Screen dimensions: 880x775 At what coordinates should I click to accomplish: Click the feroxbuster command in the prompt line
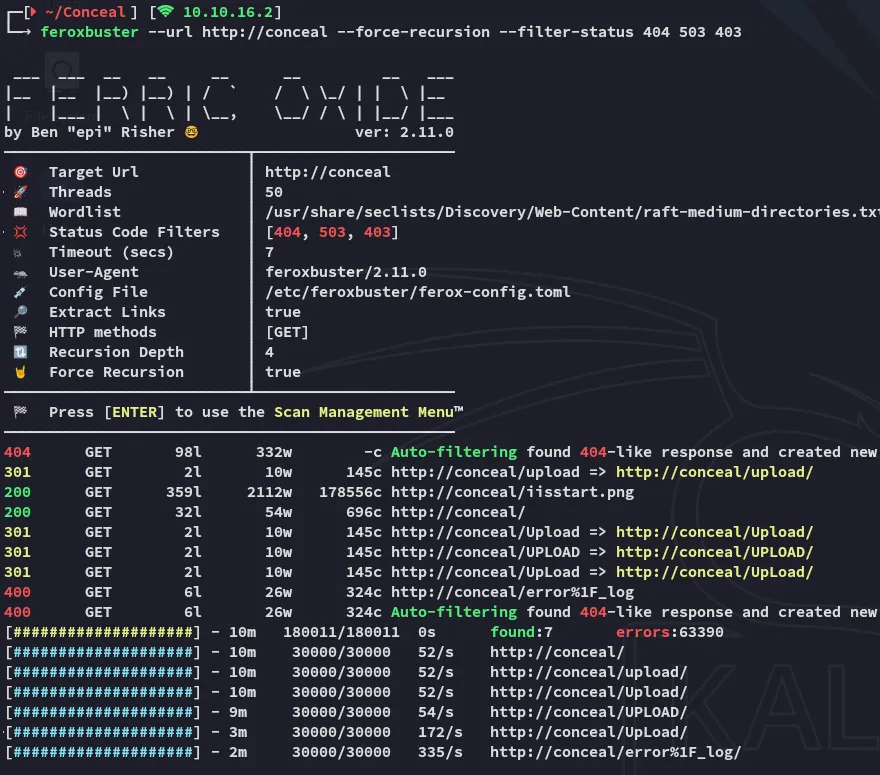pyautogui.click(x=89, y=32)
